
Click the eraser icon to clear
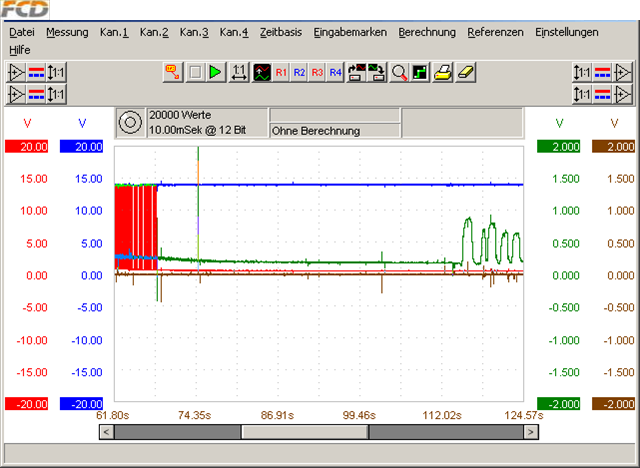[465, 73]
